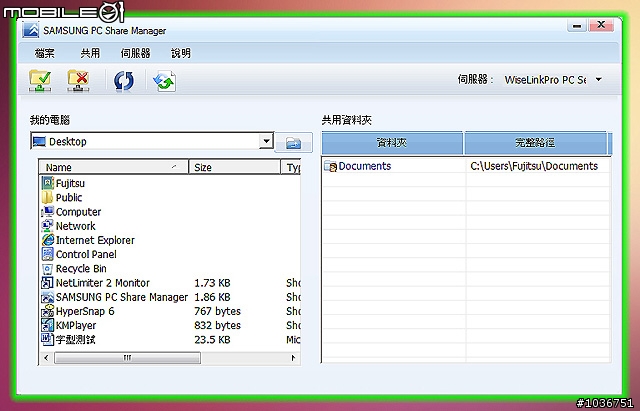Open the 共用 menu
The height and width of the screenshot is (411, 640).
90,53
